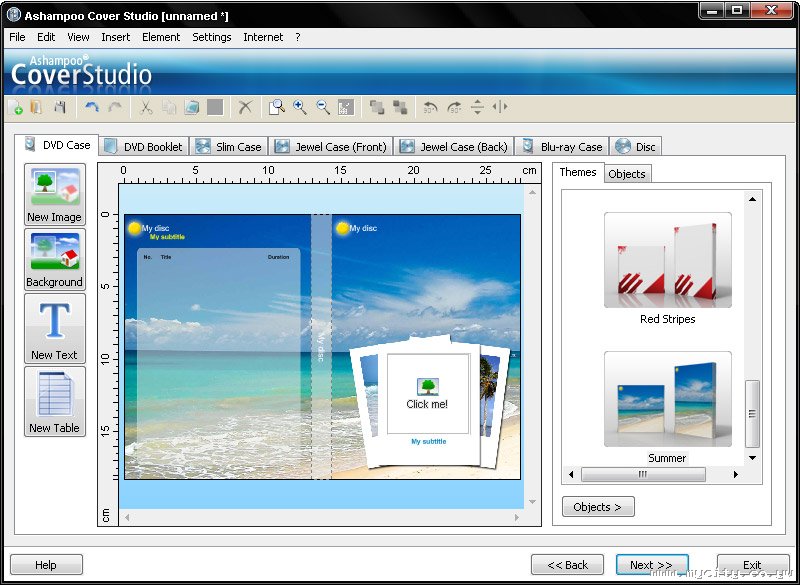Rotate element left 90 degrees
This screenshot has height=585, width=800.
[431, 107]
